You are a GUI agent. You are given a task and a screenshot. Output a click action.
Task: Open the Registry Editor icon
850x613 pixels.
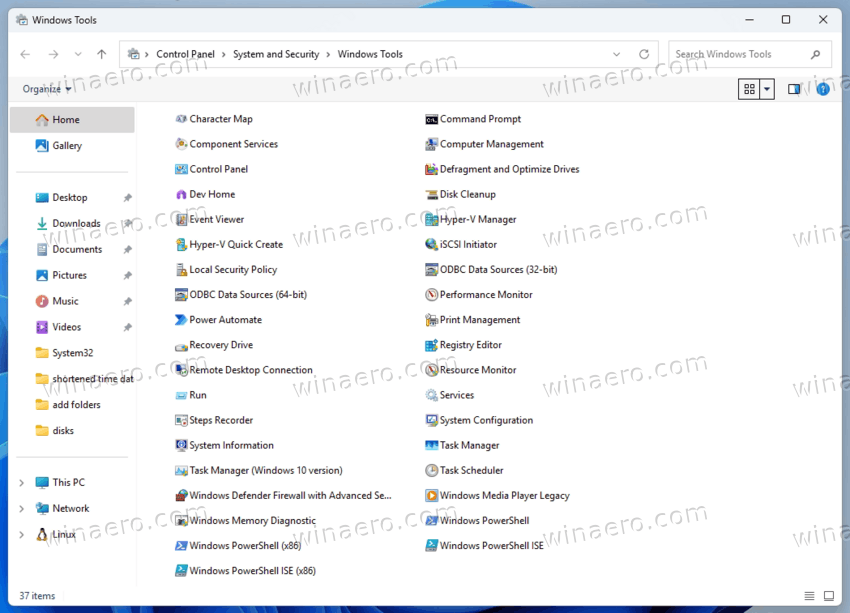[x=432, y=345]
